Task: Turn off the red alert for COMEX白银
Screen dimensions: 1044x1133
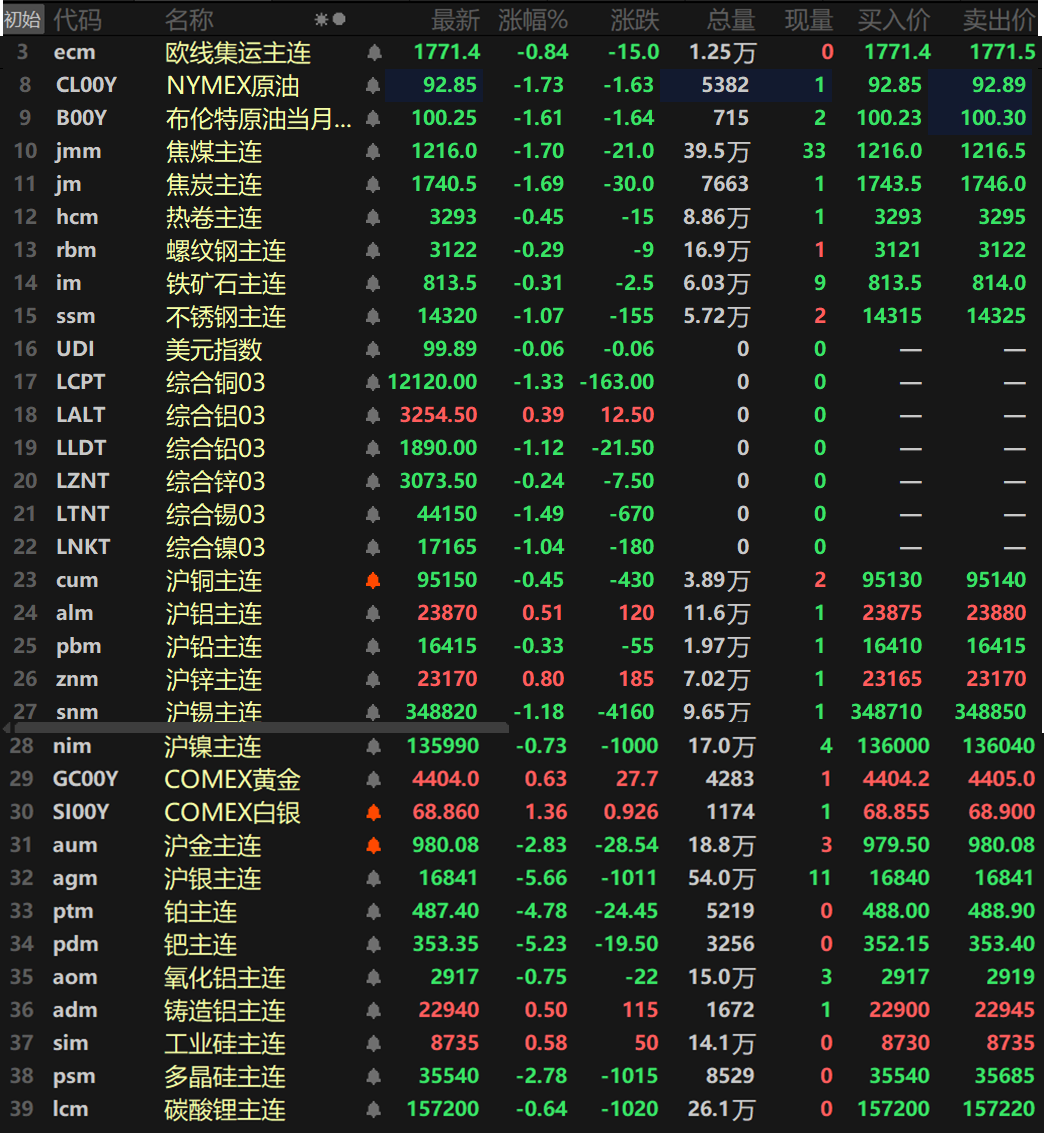Action: [373, 812]
